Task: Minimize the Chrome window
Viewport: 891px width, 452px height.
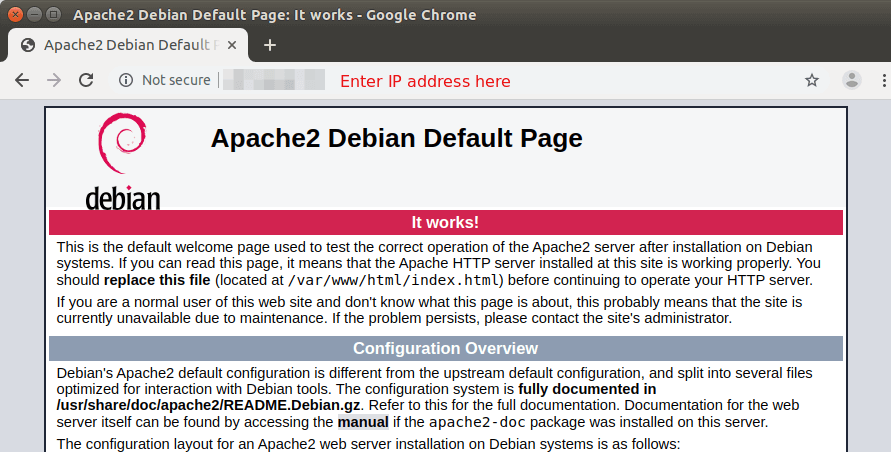Action: 34,15
